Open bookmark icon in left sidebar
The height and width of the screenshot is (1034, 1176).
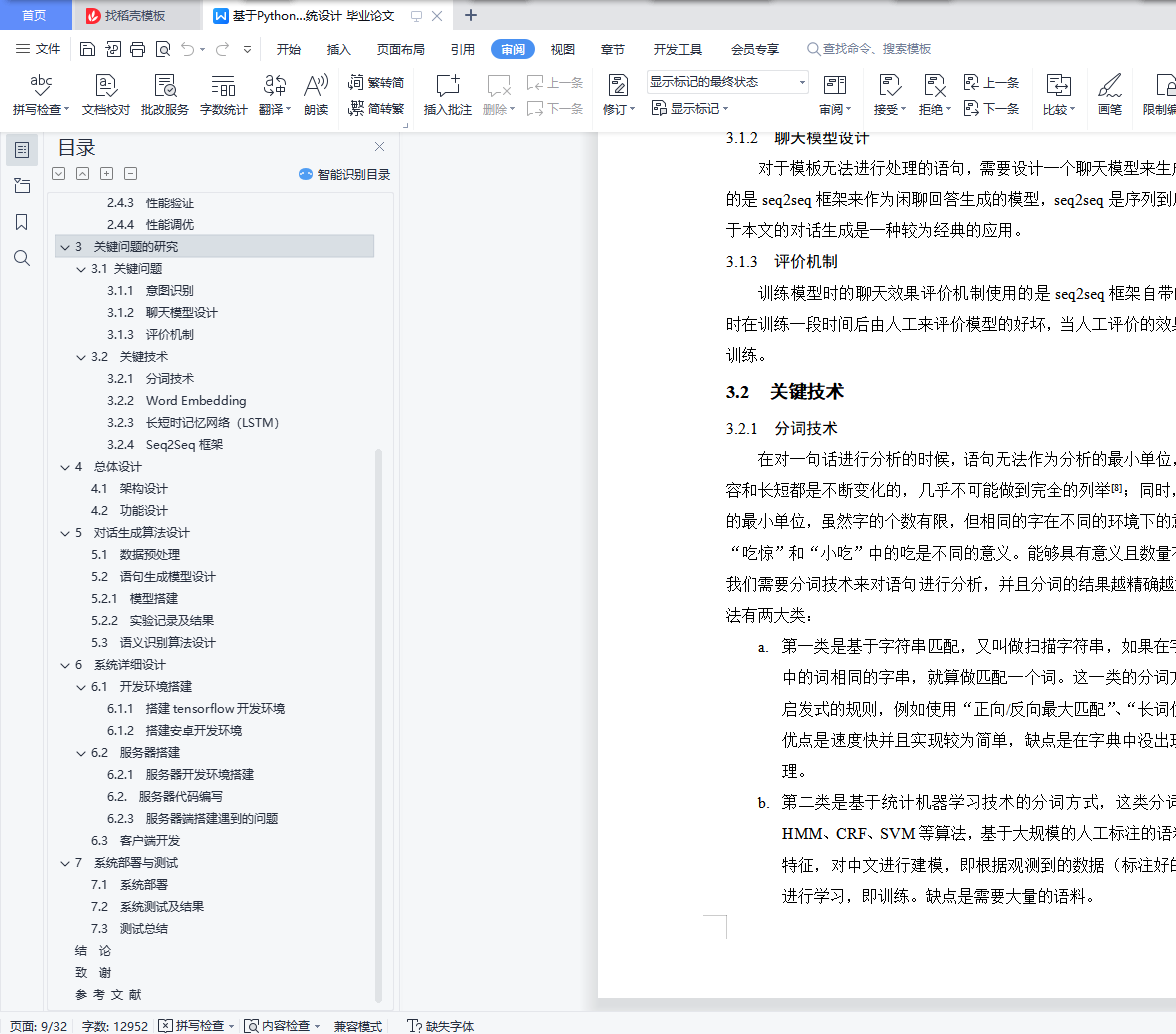22,222
